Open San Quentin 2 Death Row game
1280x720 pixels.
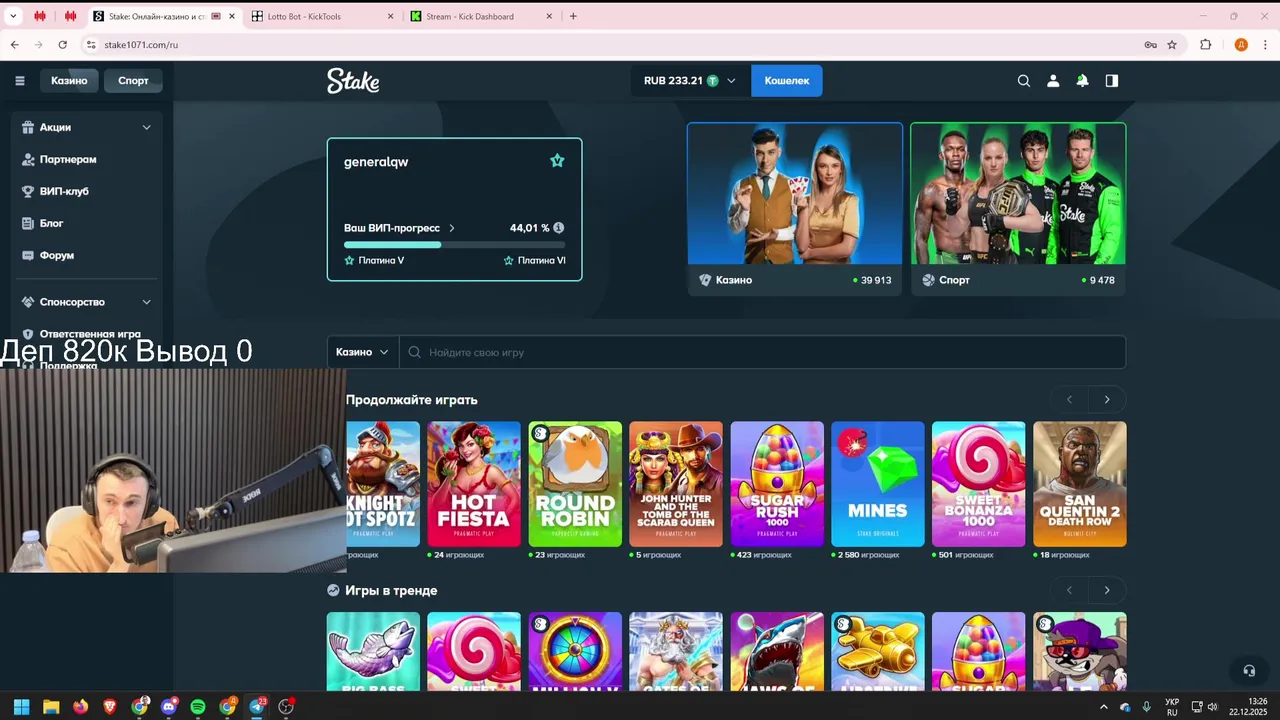1079,484
